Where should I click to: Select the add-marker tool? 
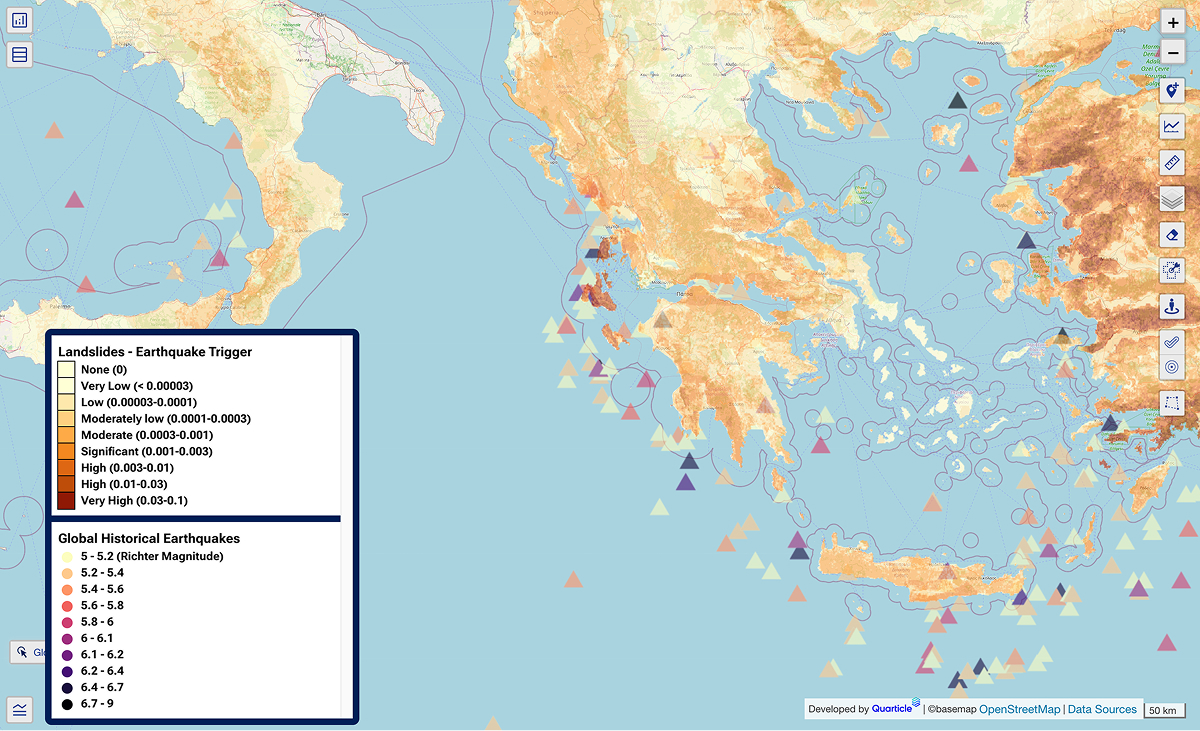click(1171, 89)
